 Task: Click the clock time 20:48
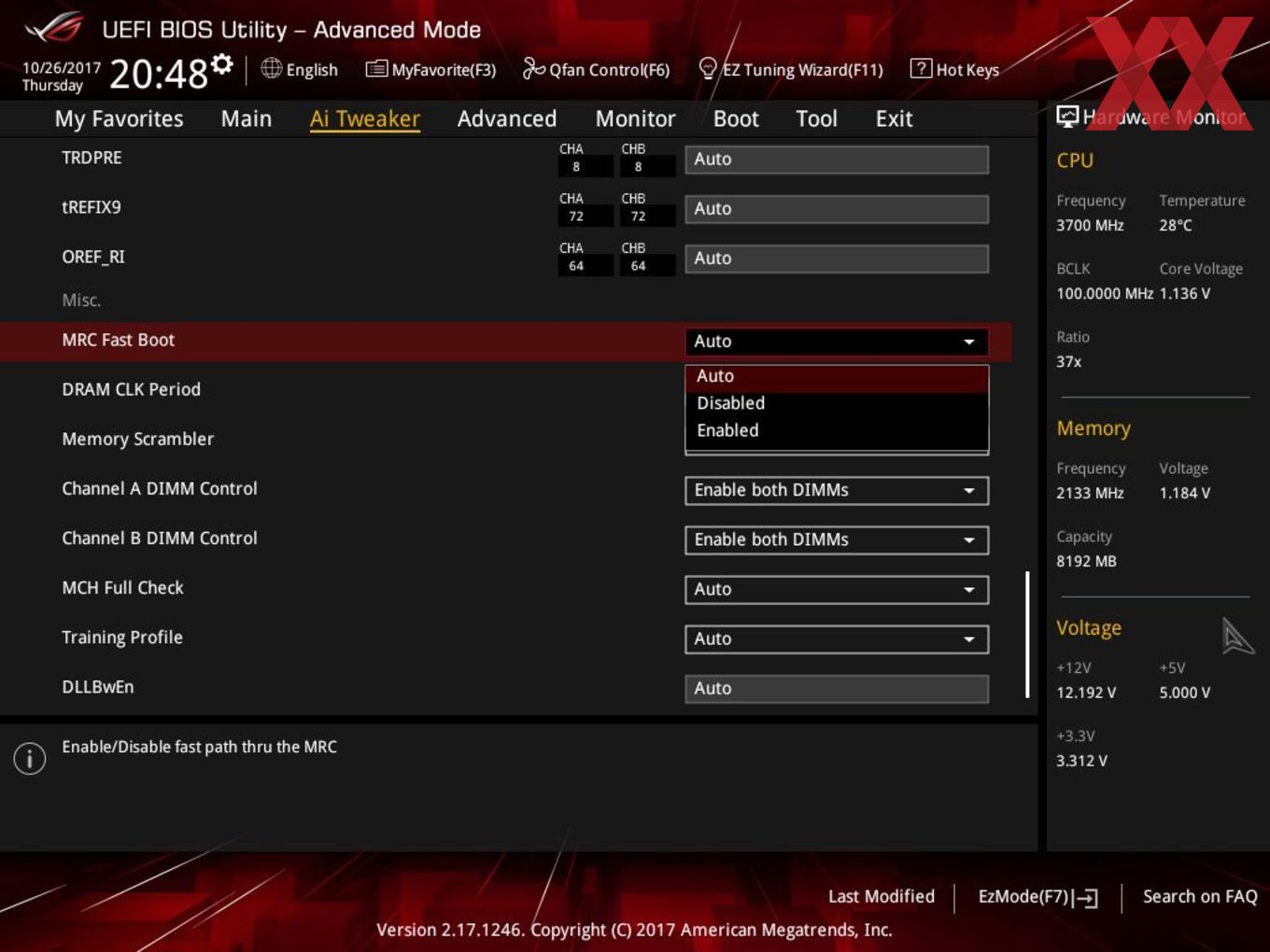[159, 73]
